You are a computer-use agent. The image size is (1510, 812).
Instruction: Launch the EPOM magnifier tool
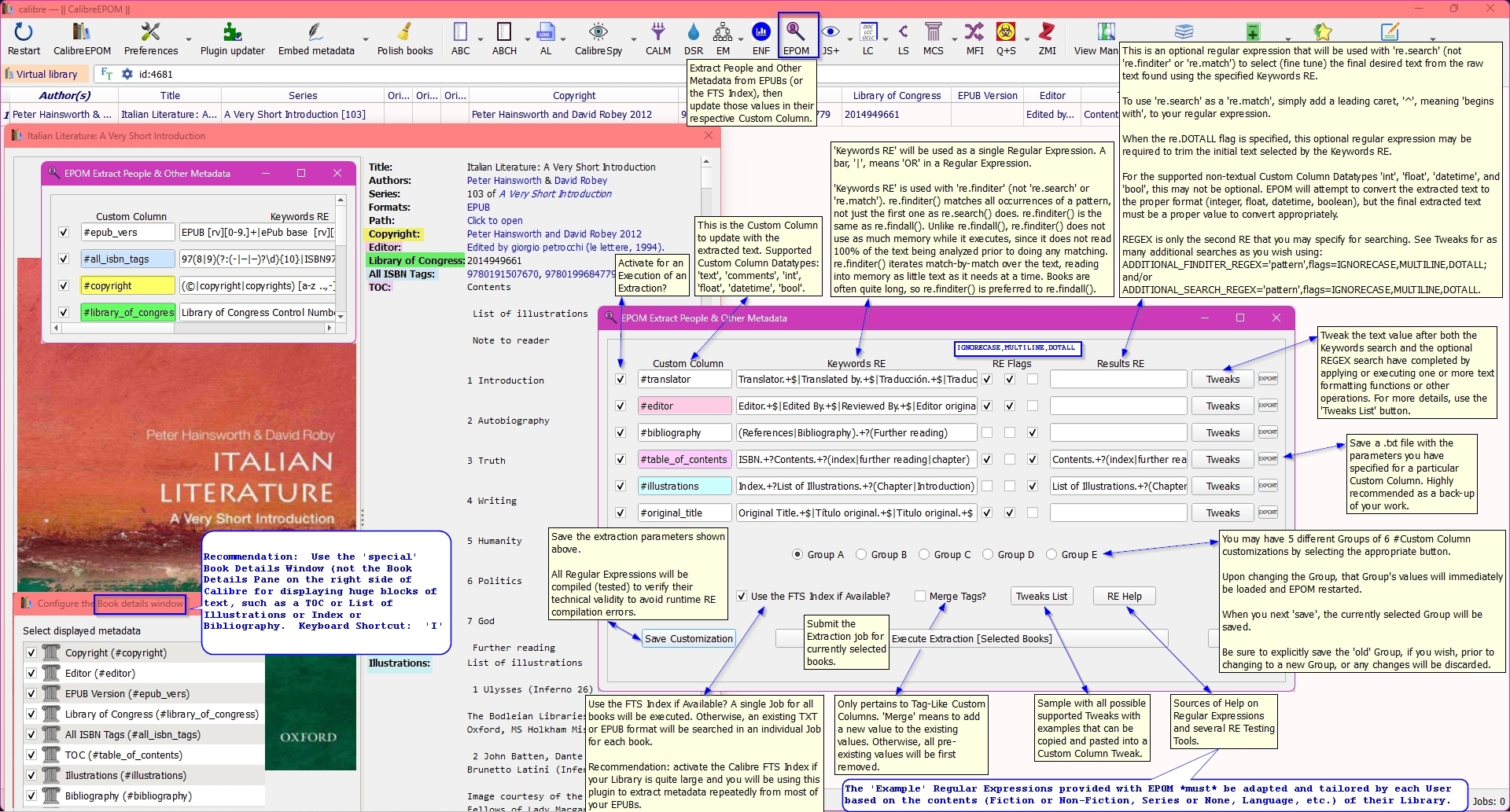[x=796, y=32]
